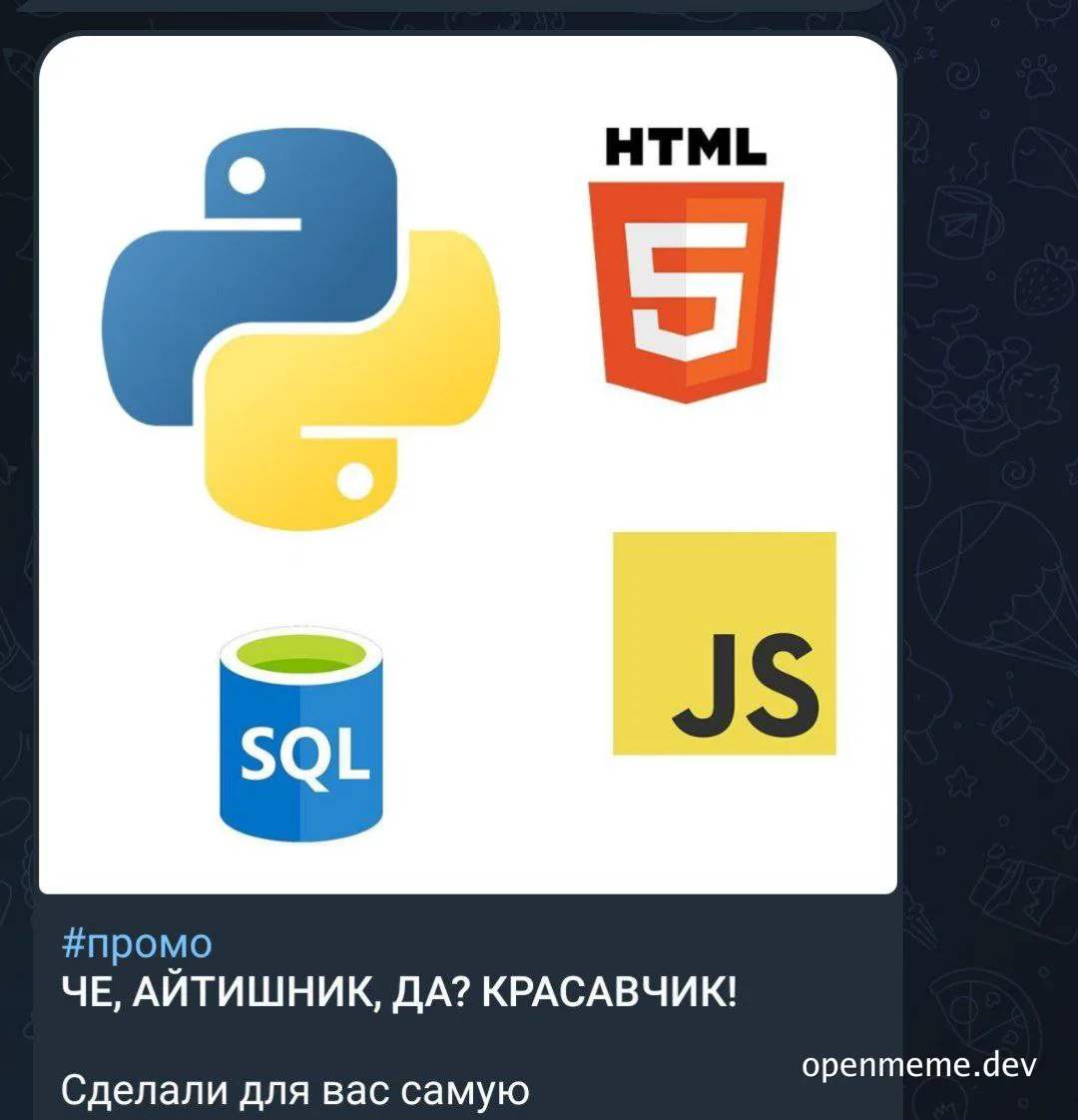This screenshot has height=1120, width=1078.
Task: Click the yellow JS logo
Action: pyautogui.click(x=725, y=643)
